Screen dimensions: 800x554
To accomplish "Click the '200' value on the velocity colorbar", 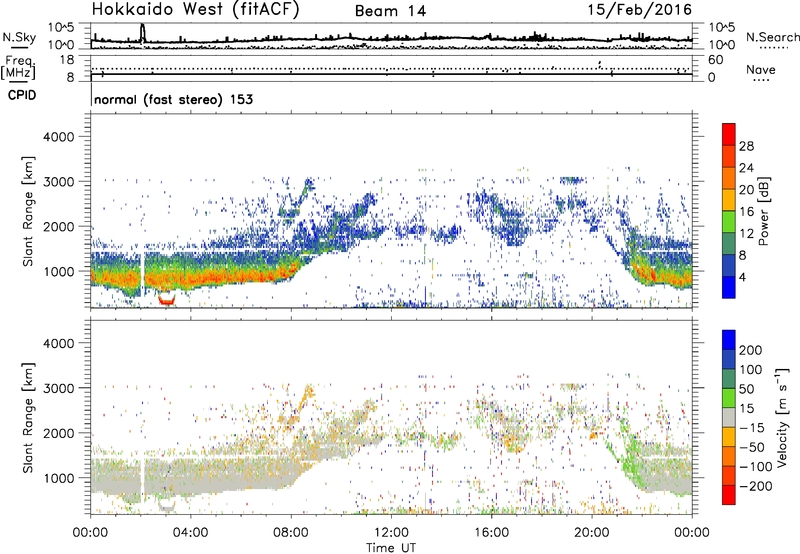I will [x=751, y=350].
